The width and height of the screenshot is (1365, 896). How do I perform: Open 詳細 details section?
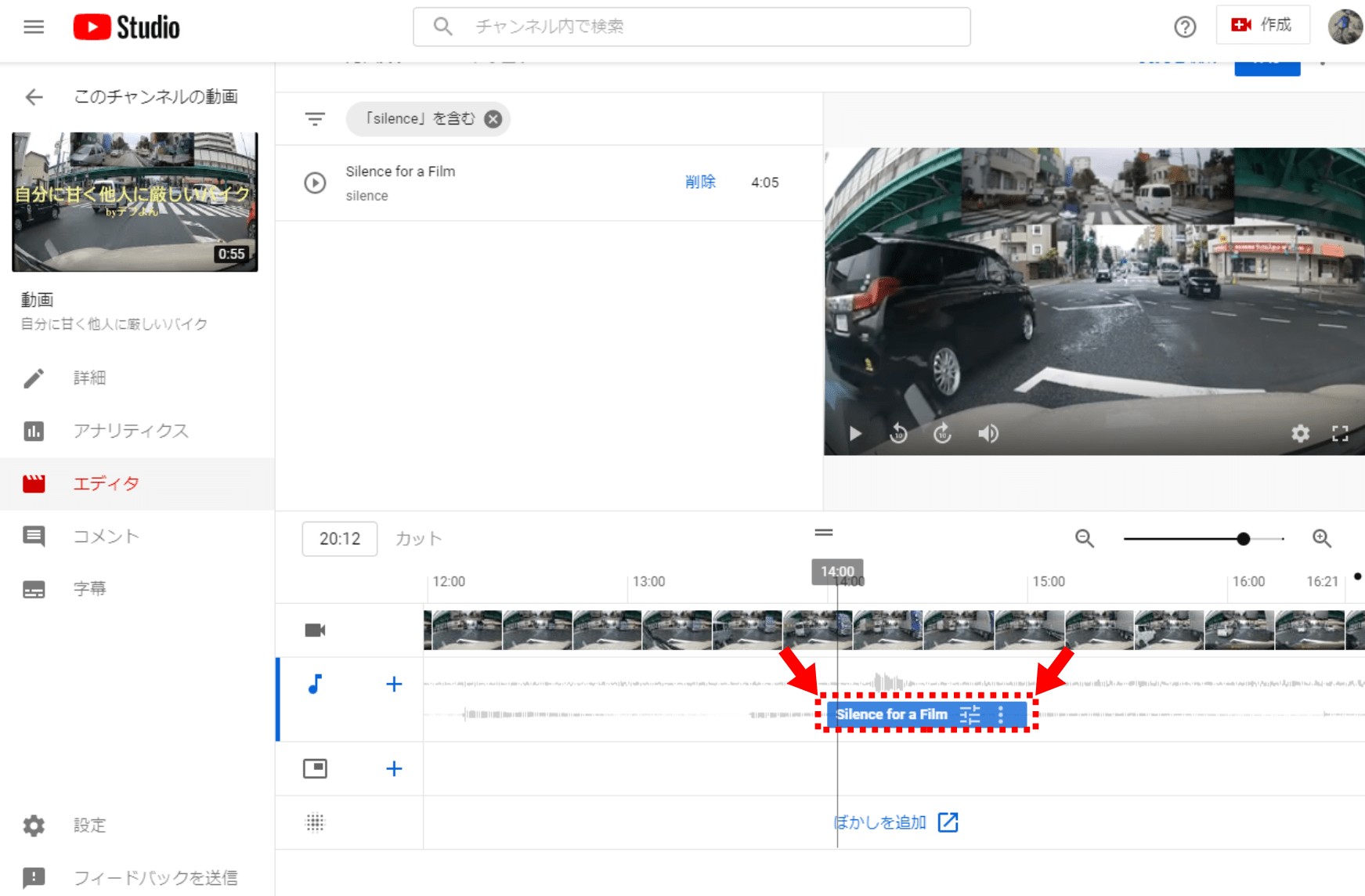(137, 378)
